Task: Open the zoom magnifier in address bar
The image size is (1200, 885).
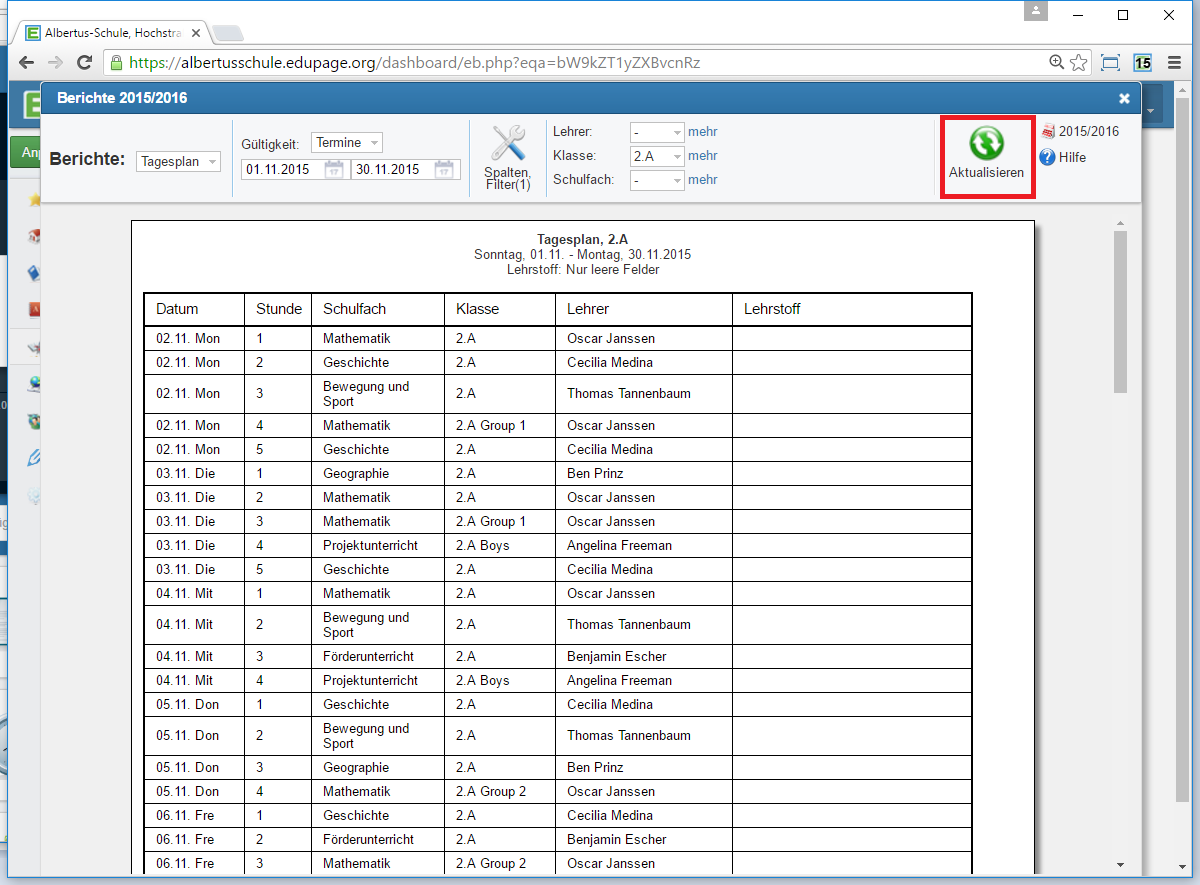Action: (x=1056, y=62)
